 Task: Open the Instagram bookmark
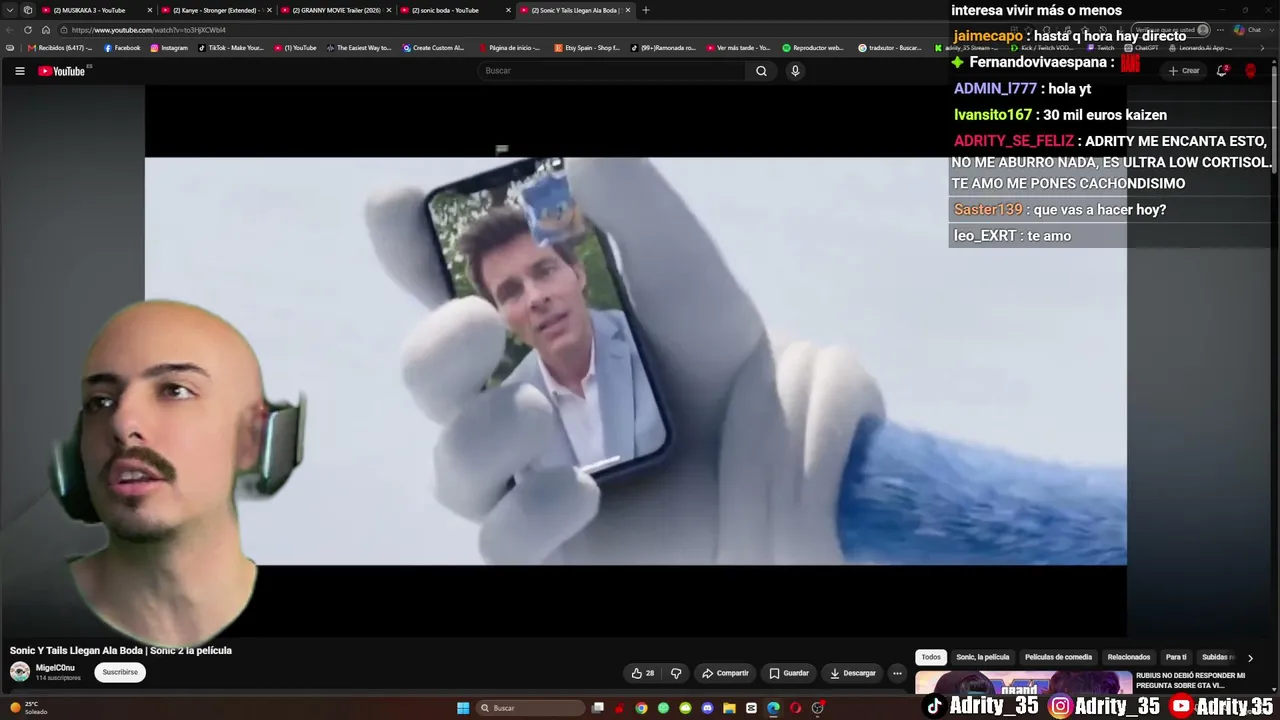coord(169,48)
